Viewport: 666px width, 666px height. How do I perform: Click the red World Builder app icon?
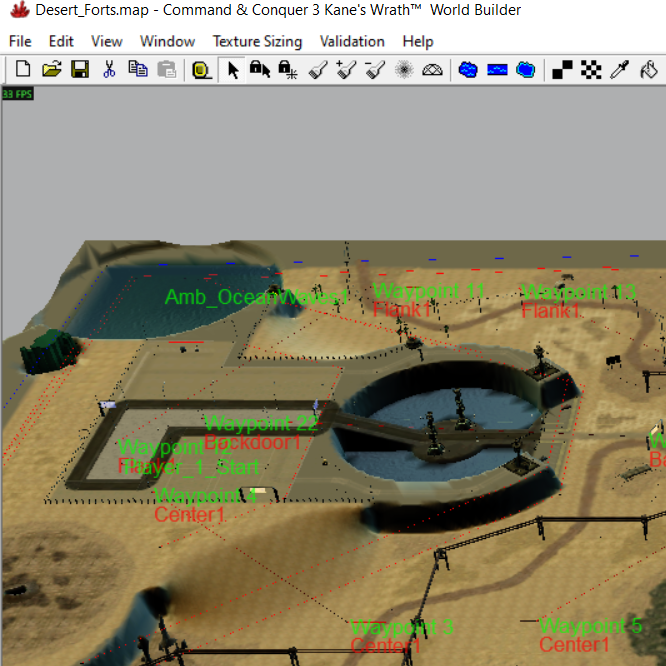(x=20, y=10)
